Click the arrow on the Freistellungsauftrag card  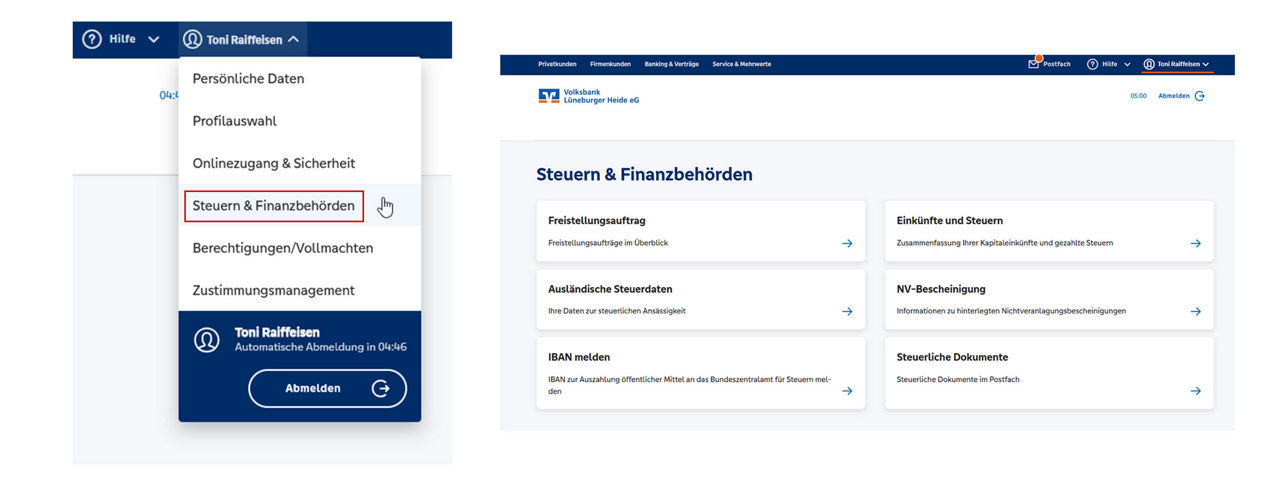847,243
